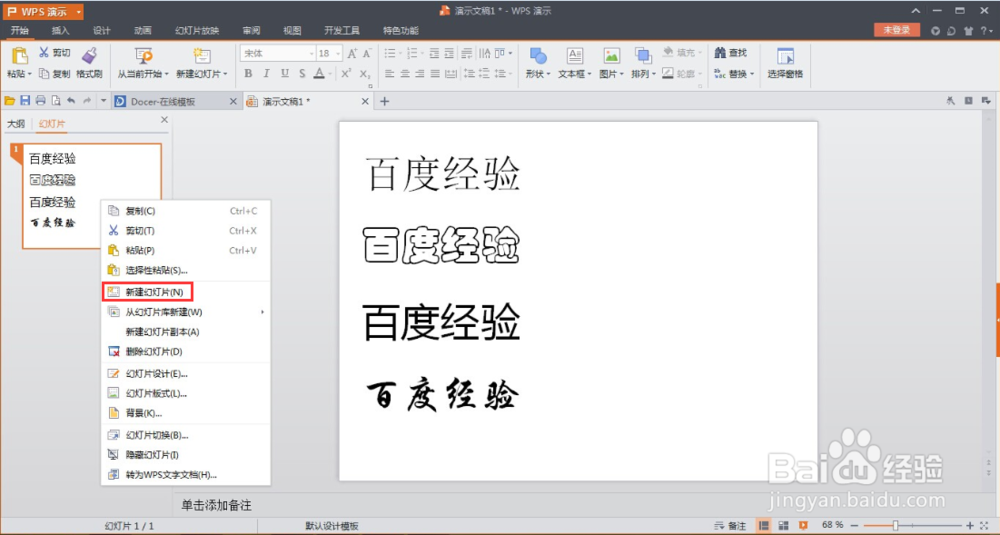Click the Find (查找) binoculars icon
Viewport: 1000px width, 535px height.
click(720, 53)
